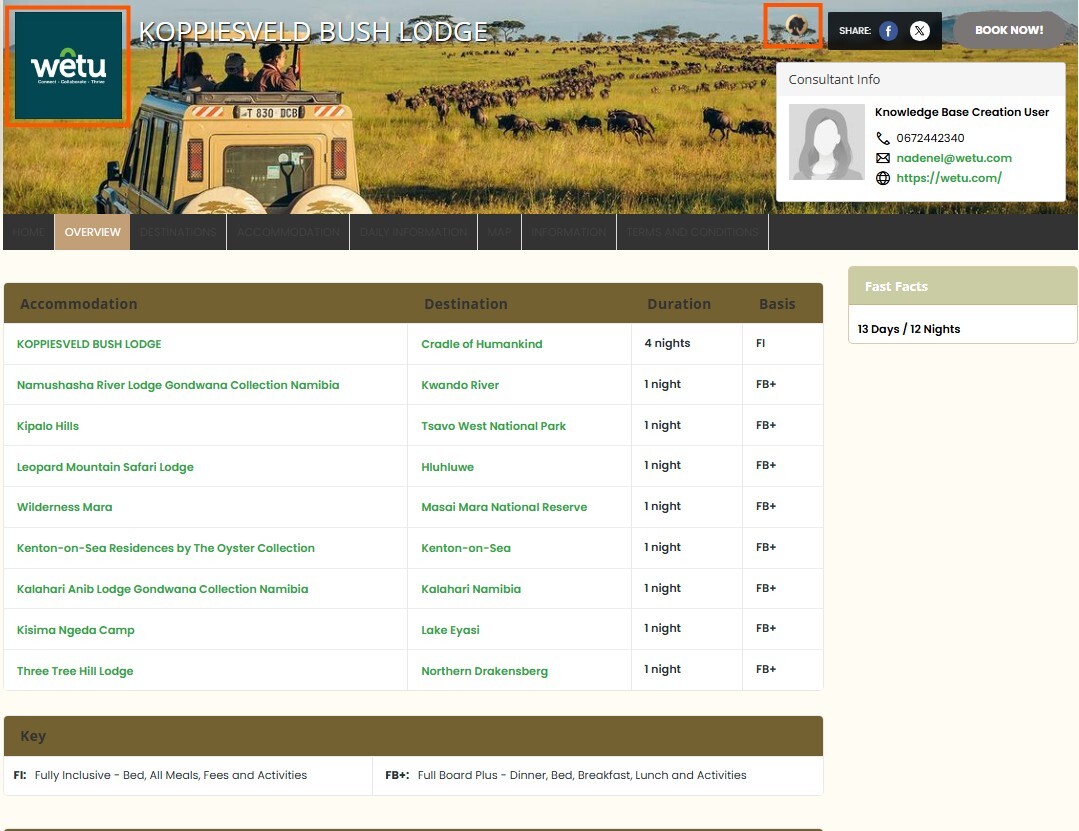Click the phone icon in Consultant Info
Screen dimensions: 1079x831
[883, 138]
